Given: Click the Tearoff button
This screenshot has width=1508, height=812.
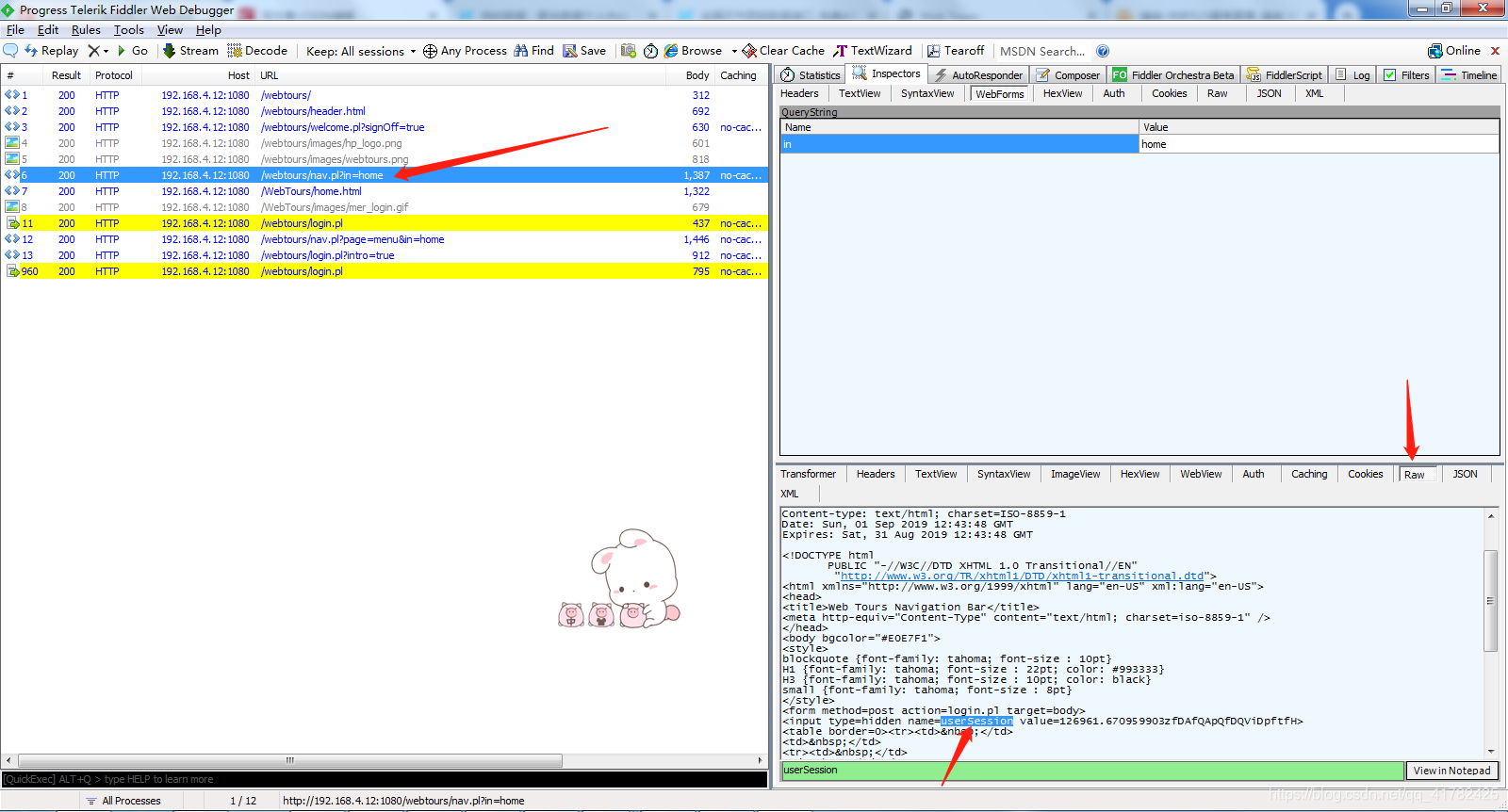Looking at the screenshot, I should tap(956, 51).
